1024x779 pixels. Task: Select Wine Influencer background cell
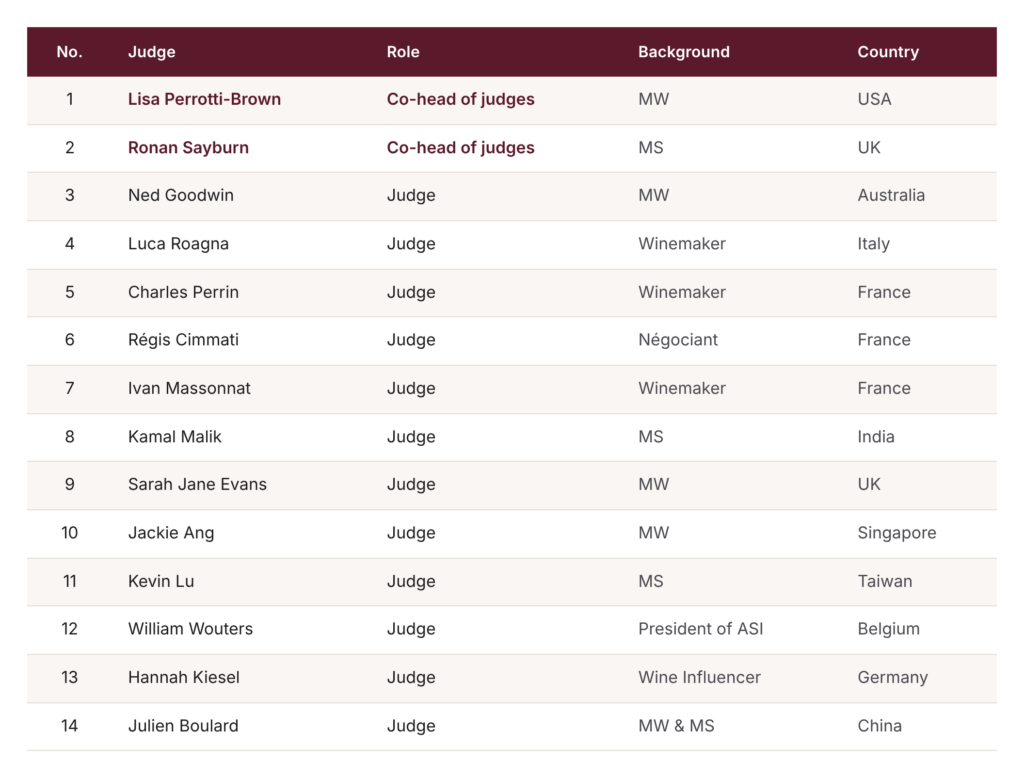(x=699, y=677)
